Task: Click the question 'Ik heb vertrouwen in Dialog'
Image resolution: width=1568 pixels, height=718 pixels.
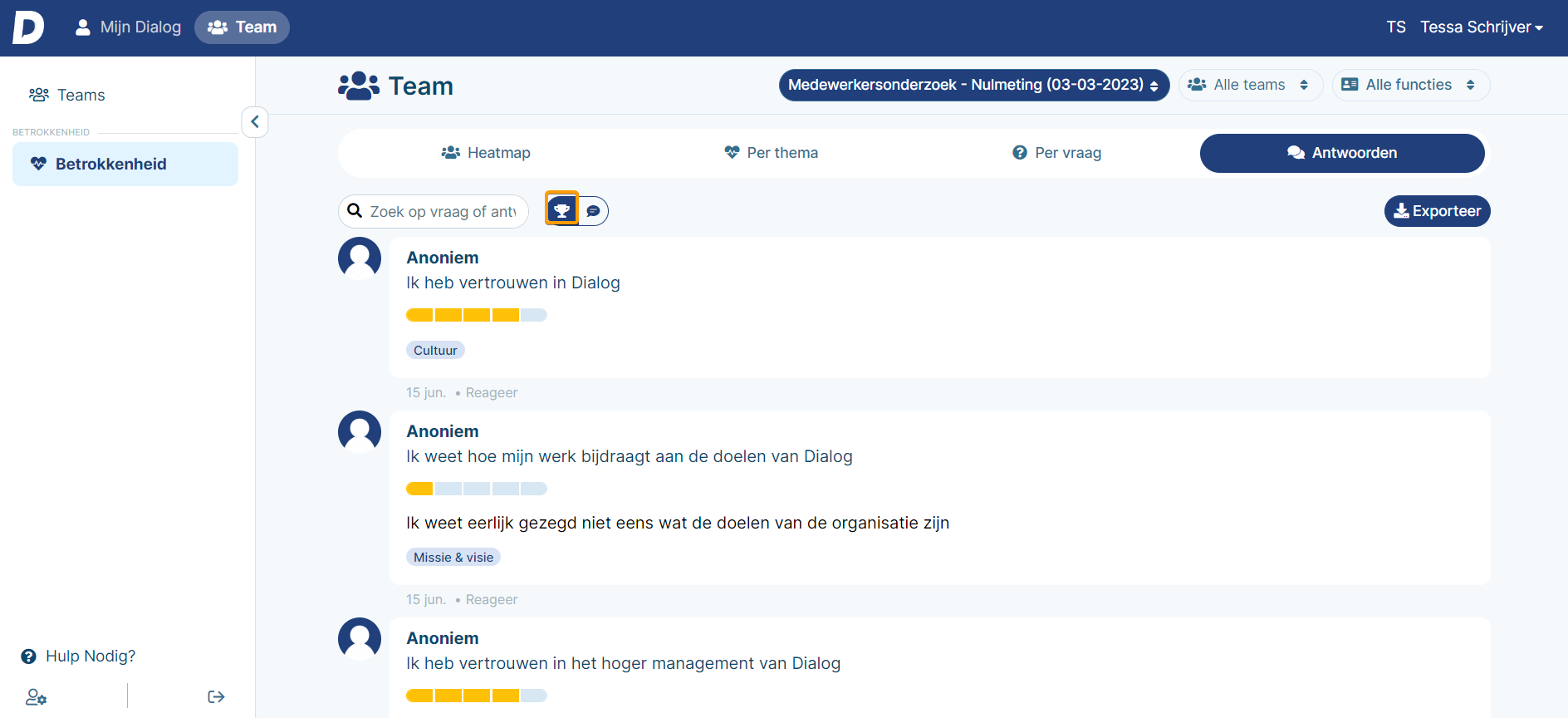Action: click(513, 283)
